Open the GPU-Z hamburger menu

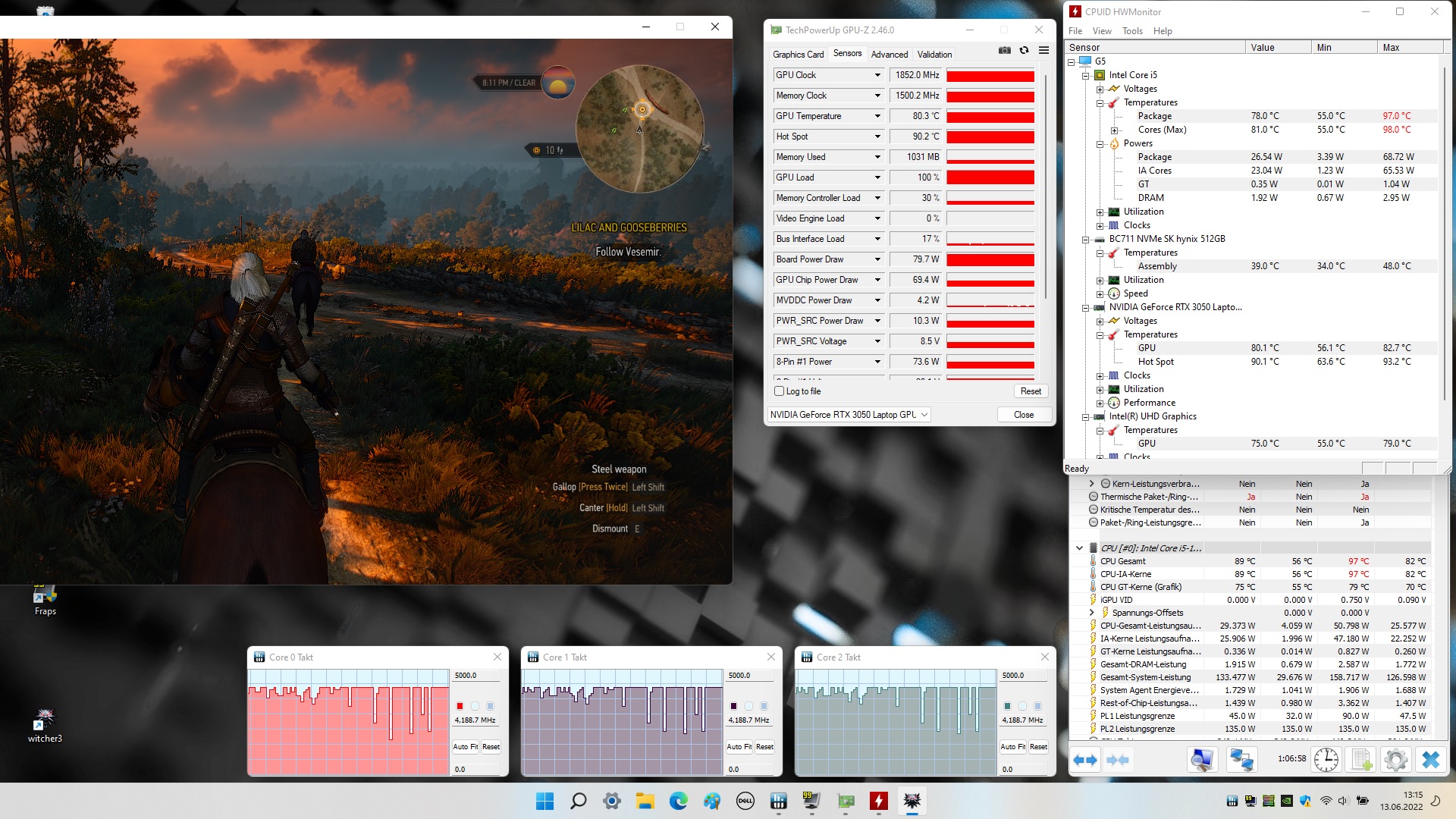point(1043,50)
